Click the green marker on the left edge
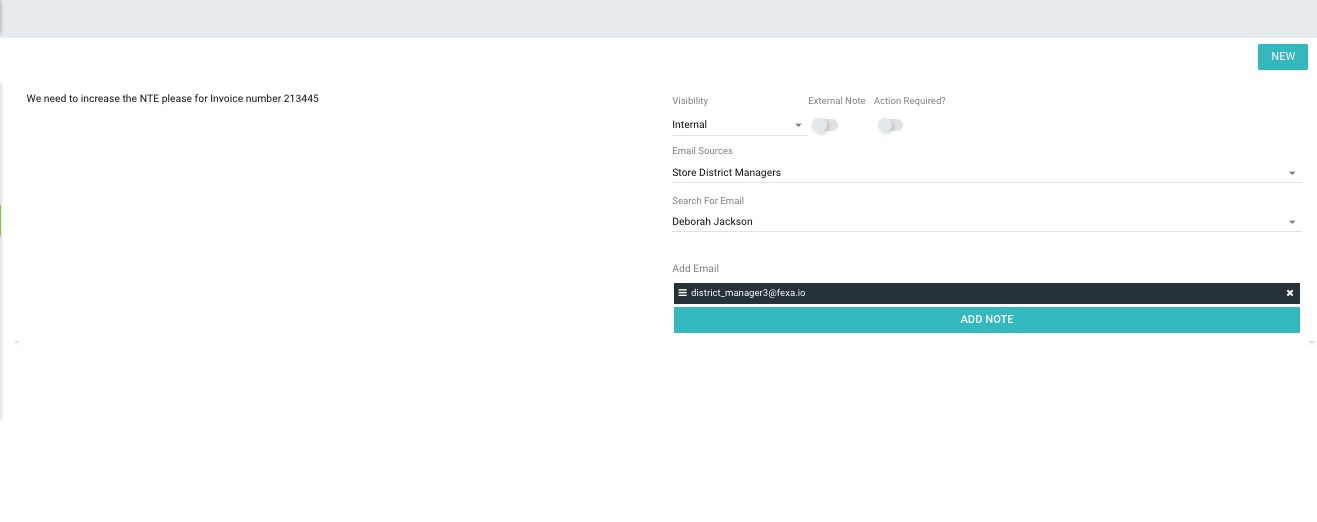The width and height of the screenshot is (1317, 522). pyautogui.click(x=1, y=220)
